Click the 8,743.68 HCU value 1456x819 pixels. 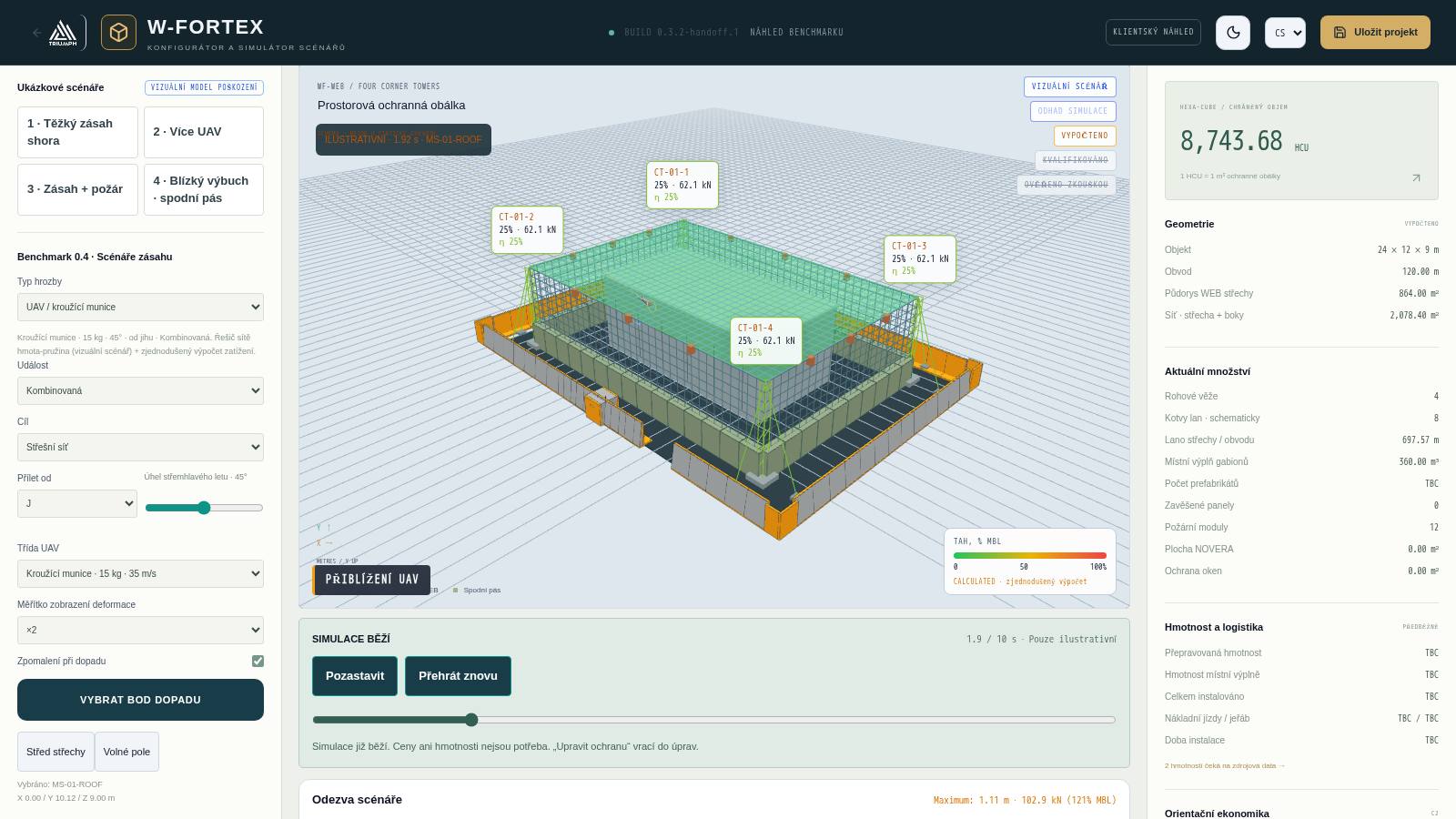click(1231, 141)
